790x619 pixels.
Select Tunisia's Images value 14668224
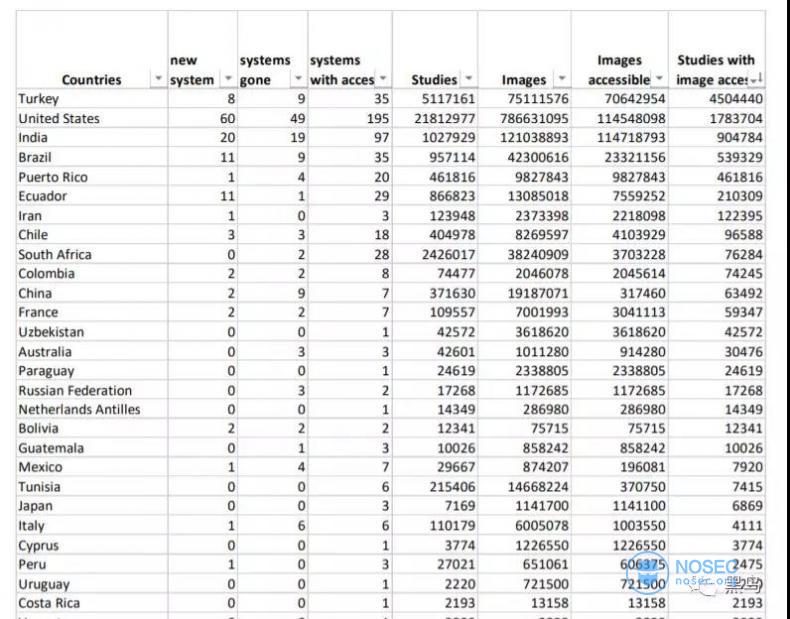(x=524, y=487)
